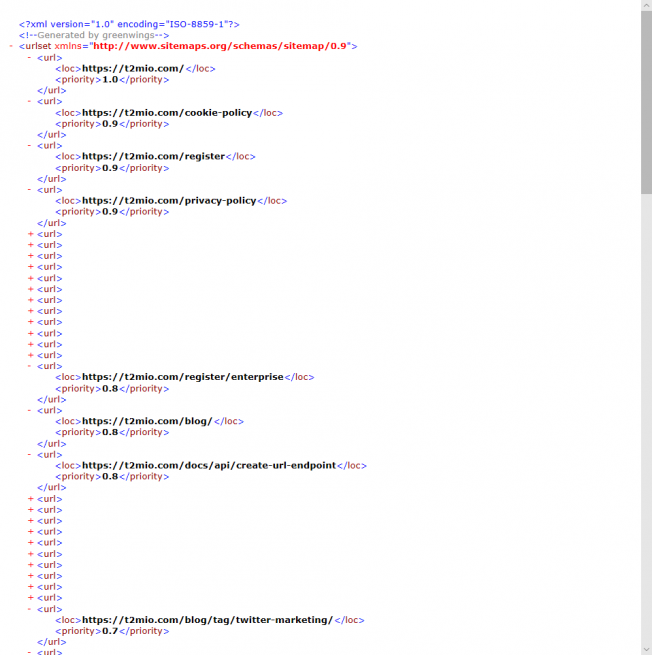Click the loc text https://t2mio.com/
The height and width of the screenshot is (655, 652).
pyautogui.click(x=133, y=69)
